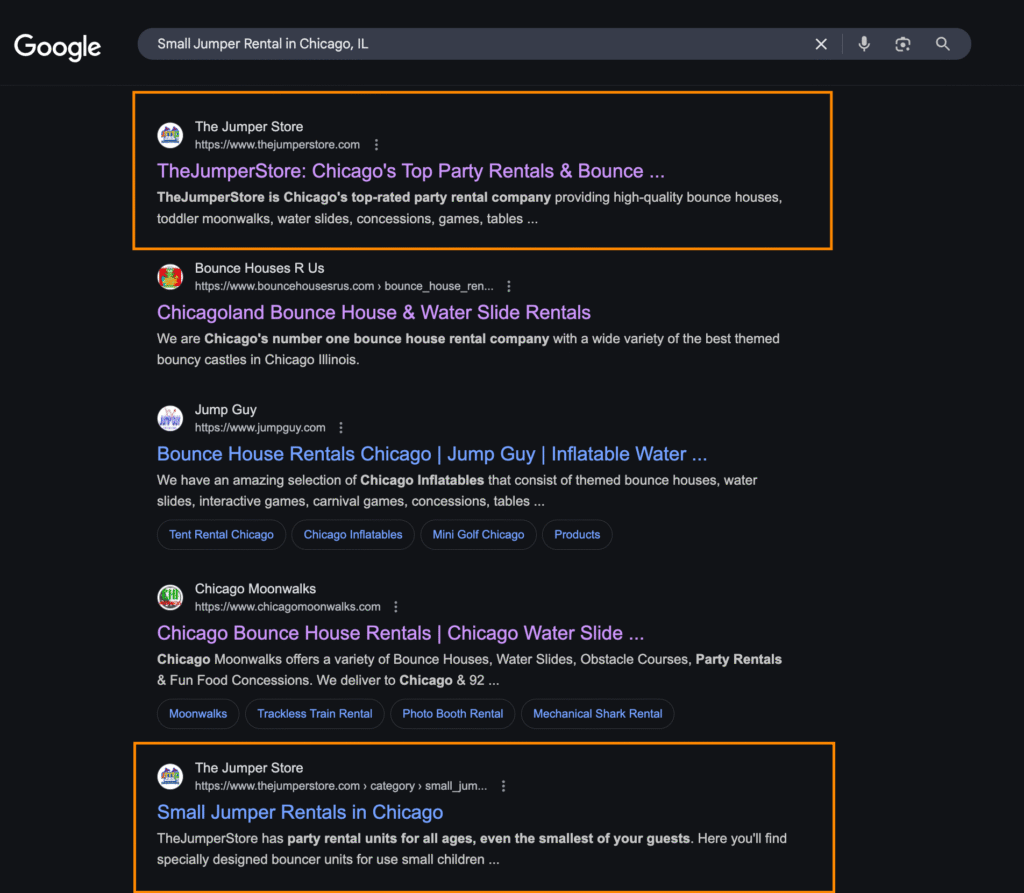Open Bounce House Rentals Chicago Jump Guy link

tap(432, 454)
